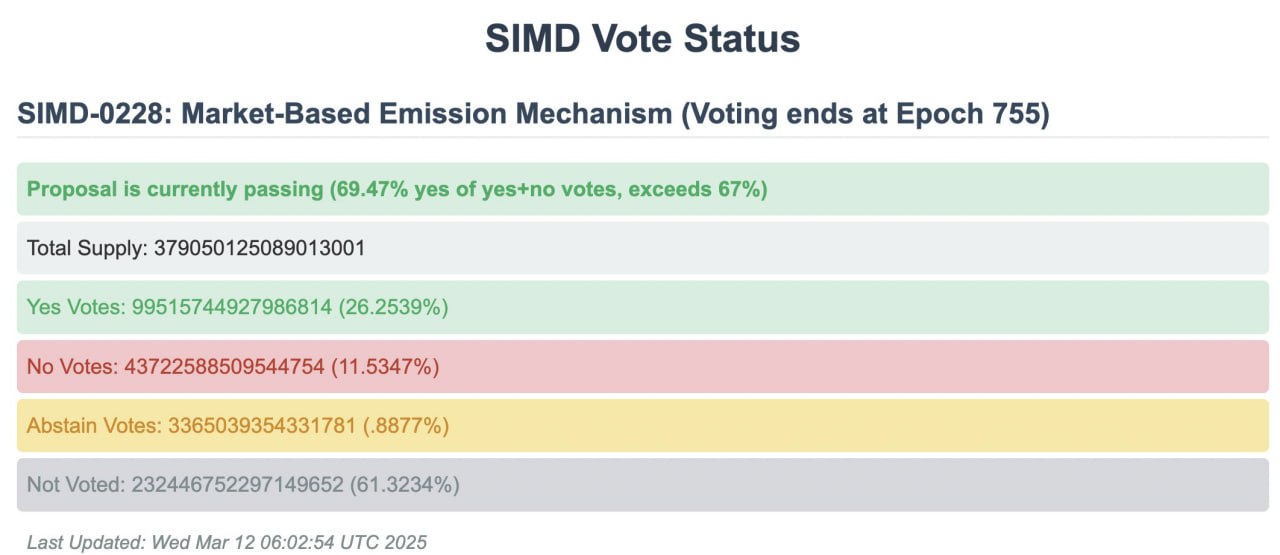
Task: Click the "Total Supply:" label
Action: pyautogui.click(x=87, y=248)
